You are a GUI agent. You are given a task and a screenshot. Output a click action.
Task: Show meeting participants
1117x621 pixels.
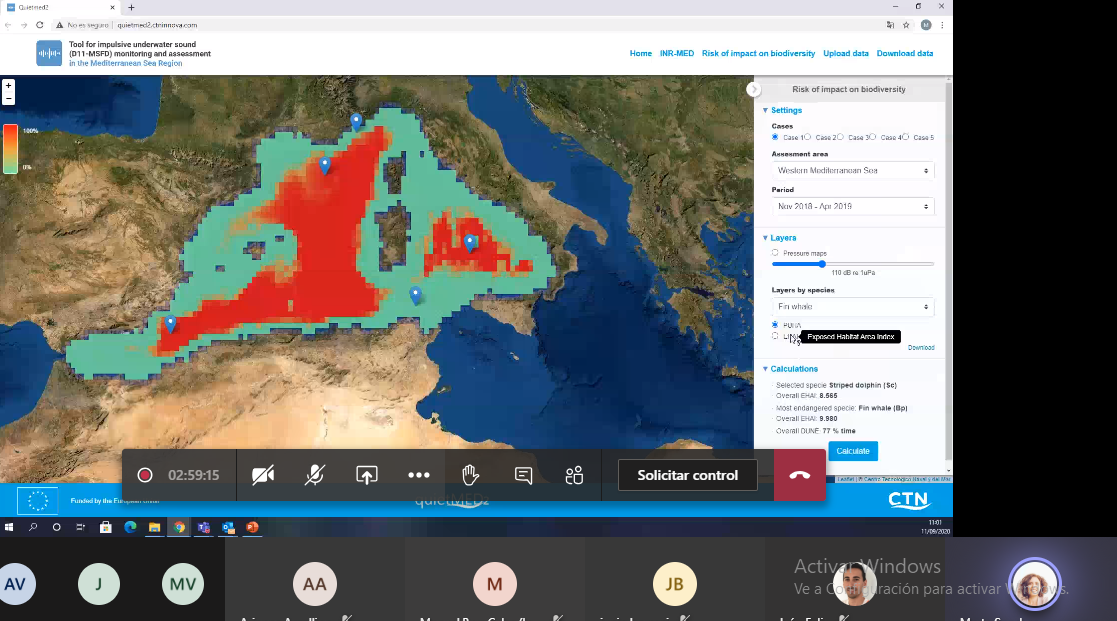click(574, 475)
